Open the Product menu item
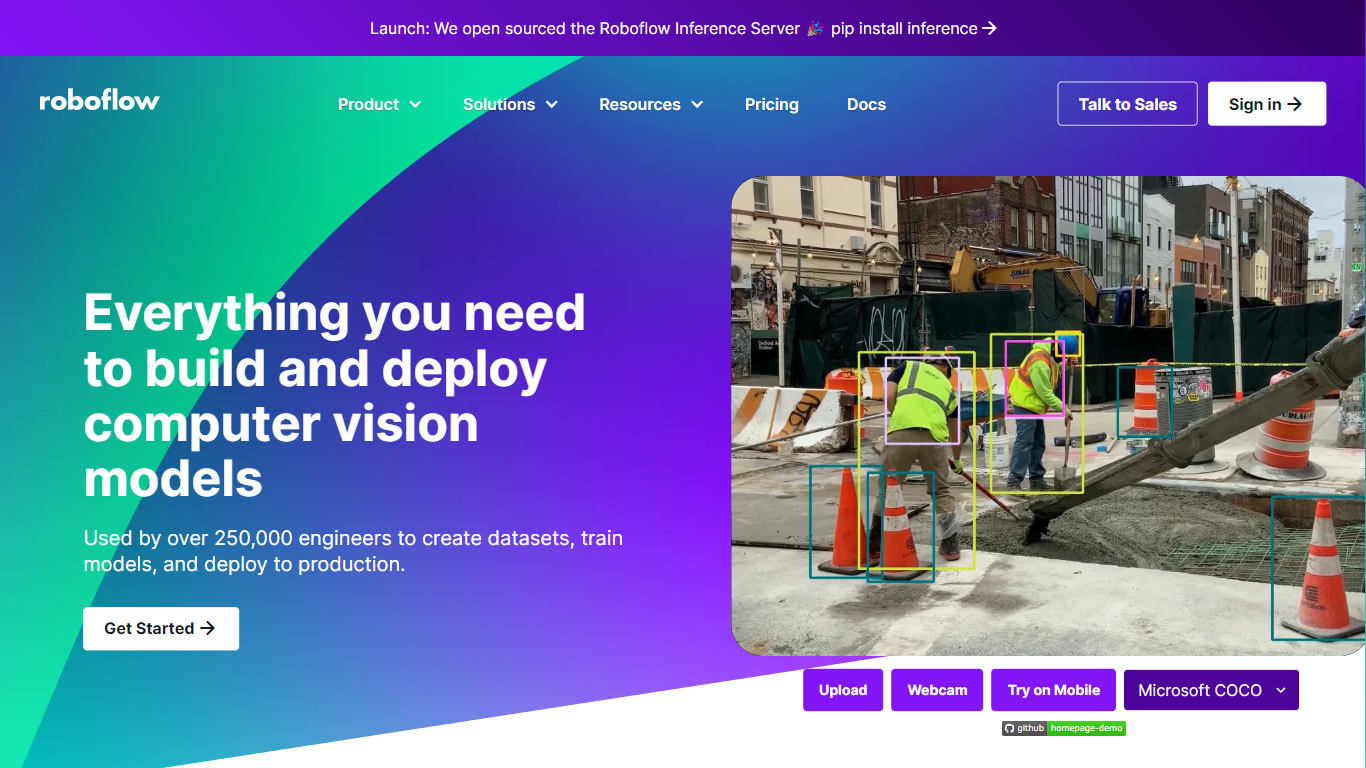The image size is (1366, 768). click(368, 104)
